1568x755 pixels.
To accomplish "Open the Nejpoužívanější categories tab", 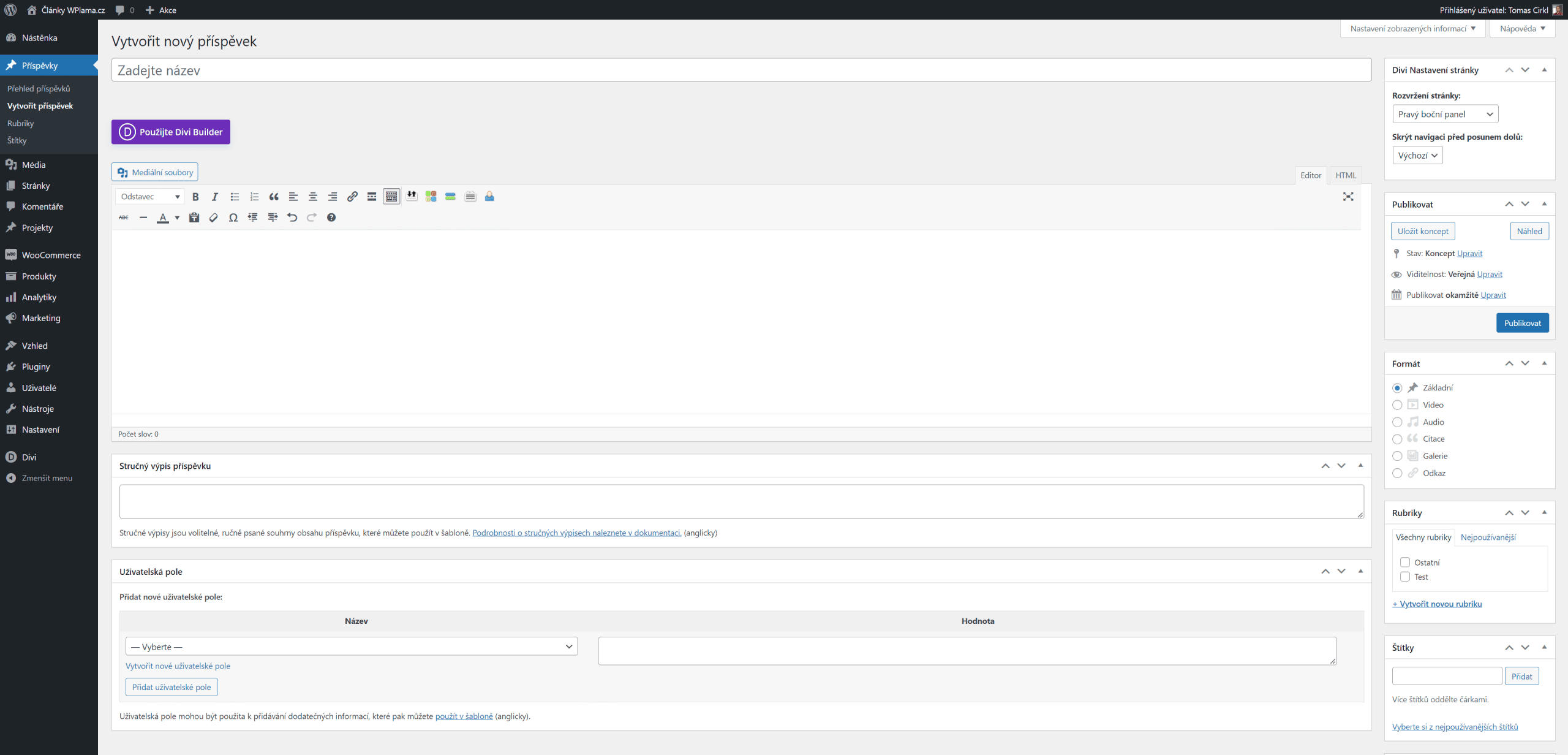I will click(x=1488, y=537).
